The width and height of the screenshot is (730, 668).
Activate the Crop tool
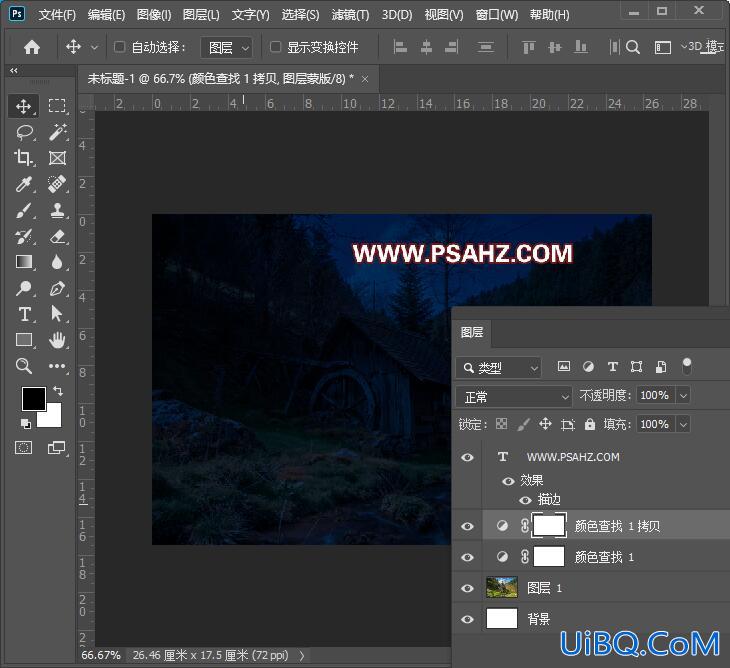point(23,158)
